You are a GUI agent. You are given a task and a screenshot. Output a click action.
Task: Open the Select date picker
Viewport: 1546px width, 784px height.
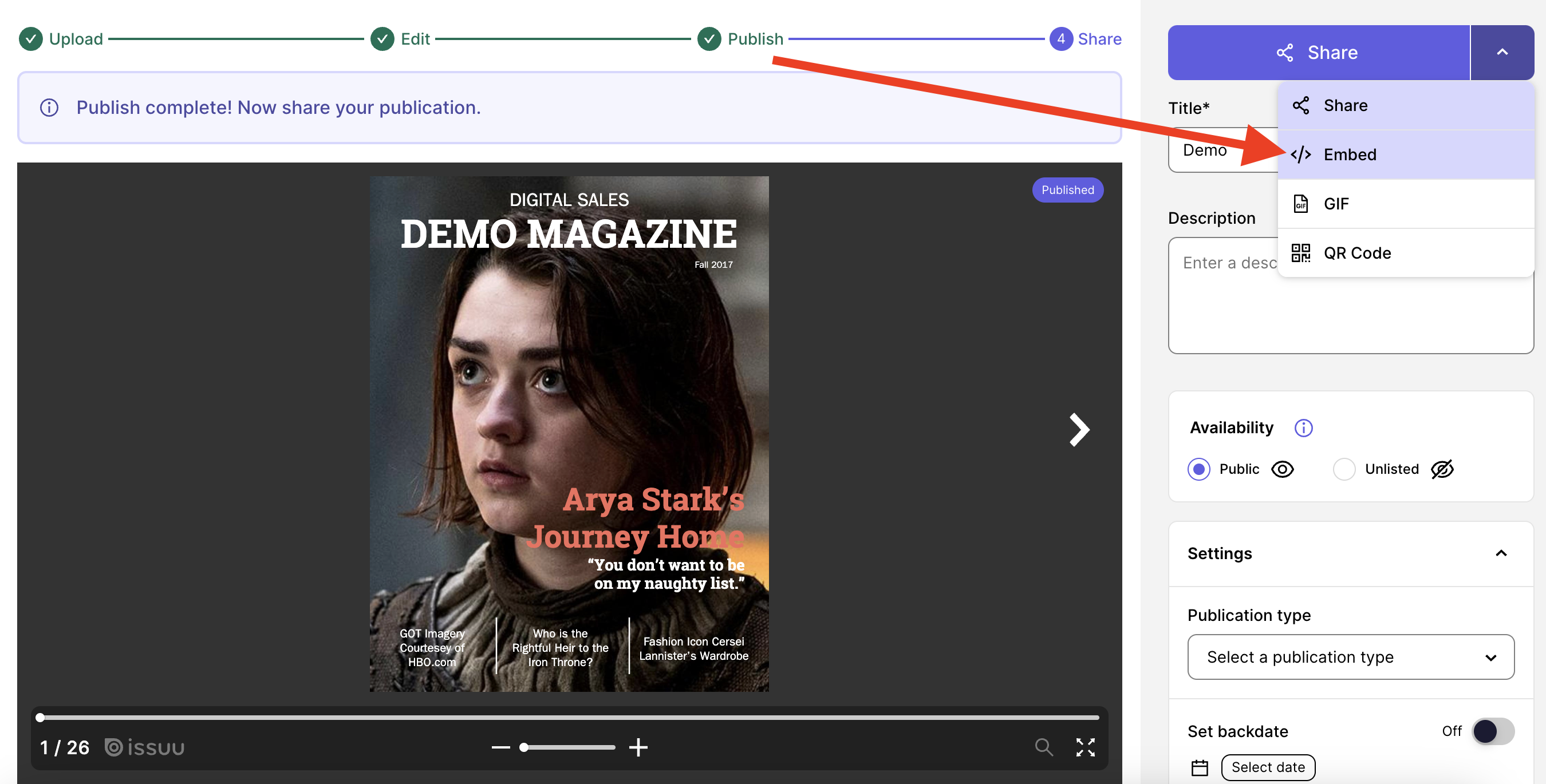tap(1268, 767)
